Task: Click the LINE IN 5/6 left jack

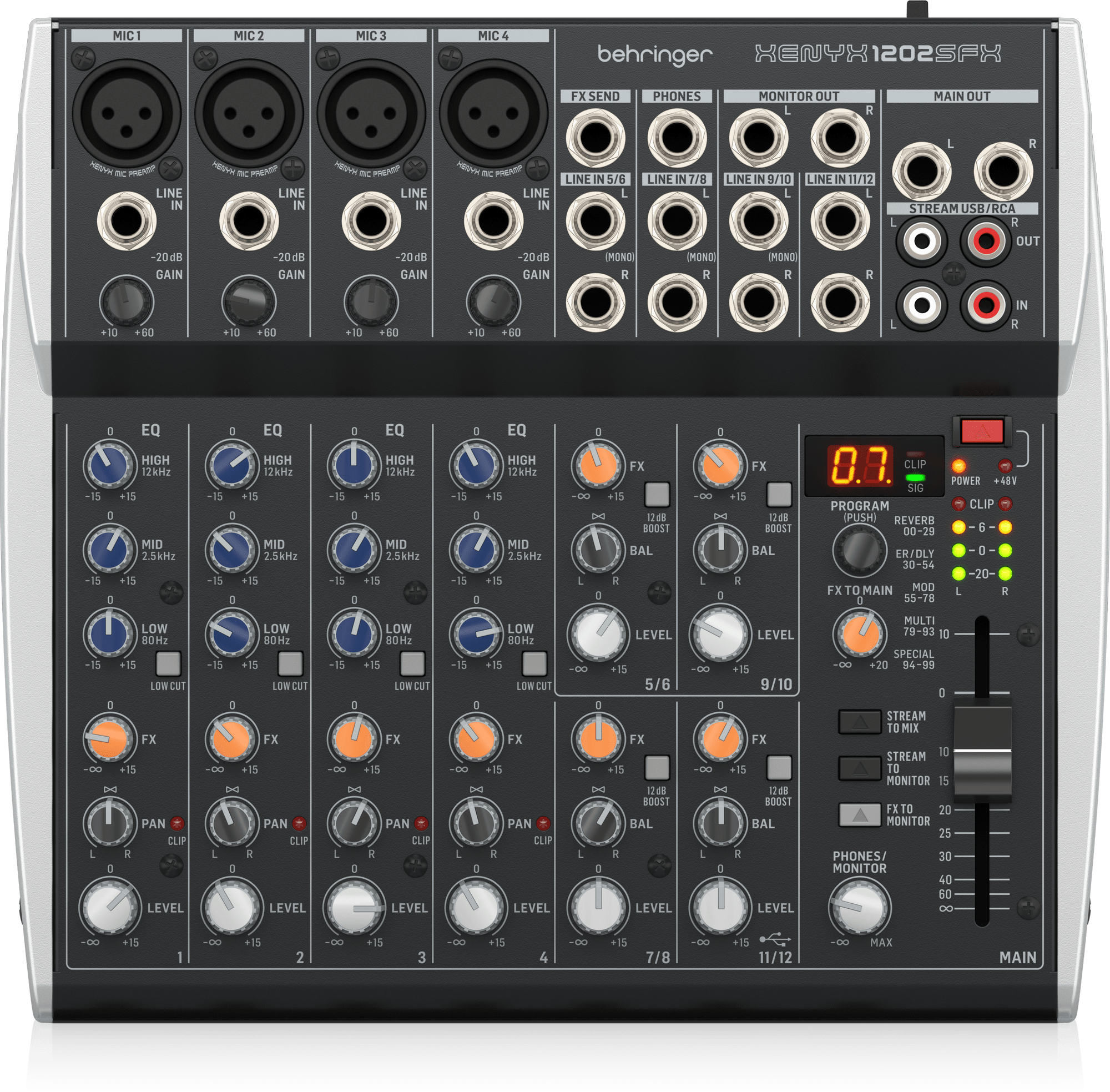Action: 595,220
